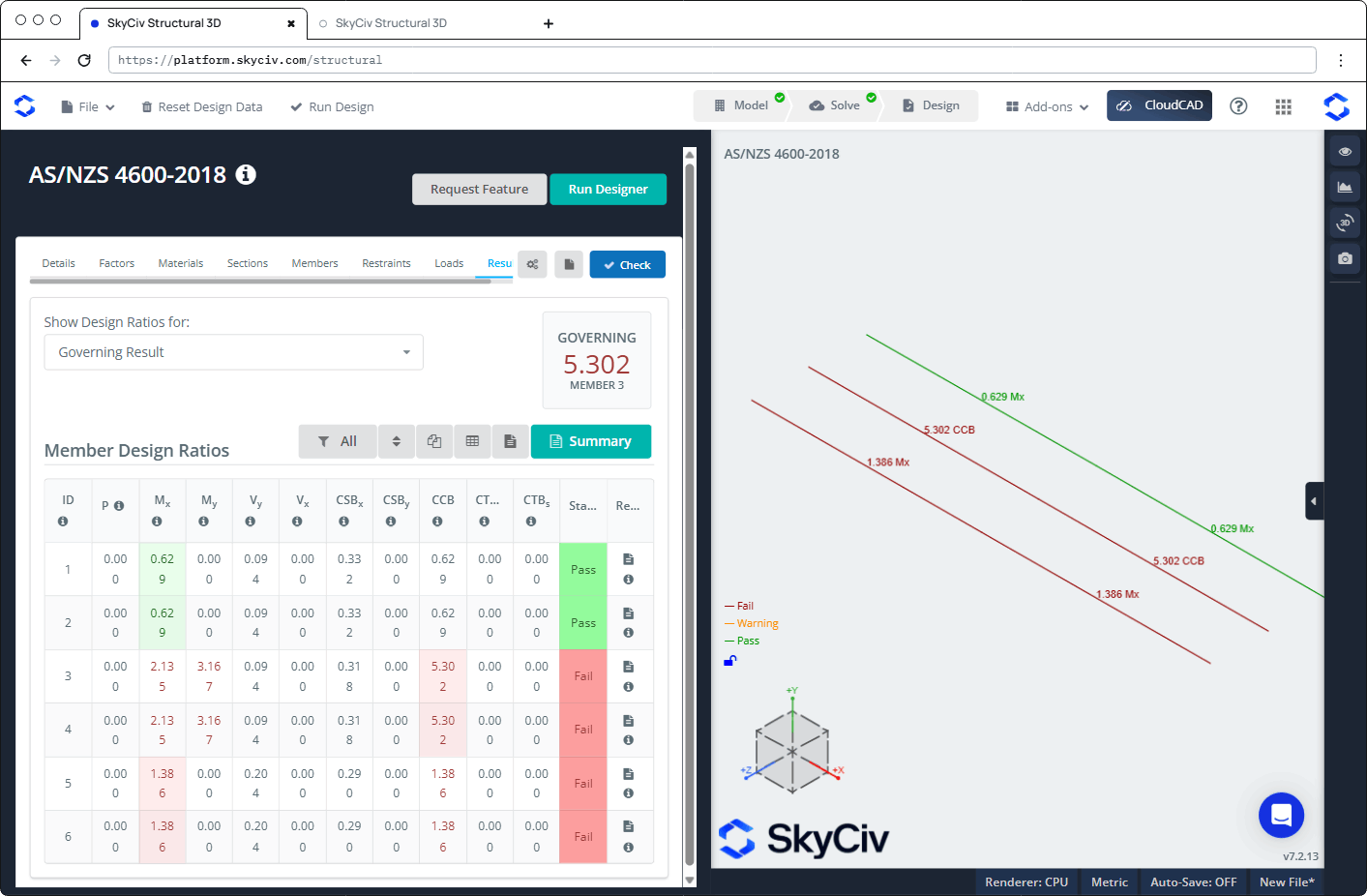Toggle the blue lock icon under the legend
Image resolution: width=1367 pixels, height=896 pixels.
click(730, 661)
